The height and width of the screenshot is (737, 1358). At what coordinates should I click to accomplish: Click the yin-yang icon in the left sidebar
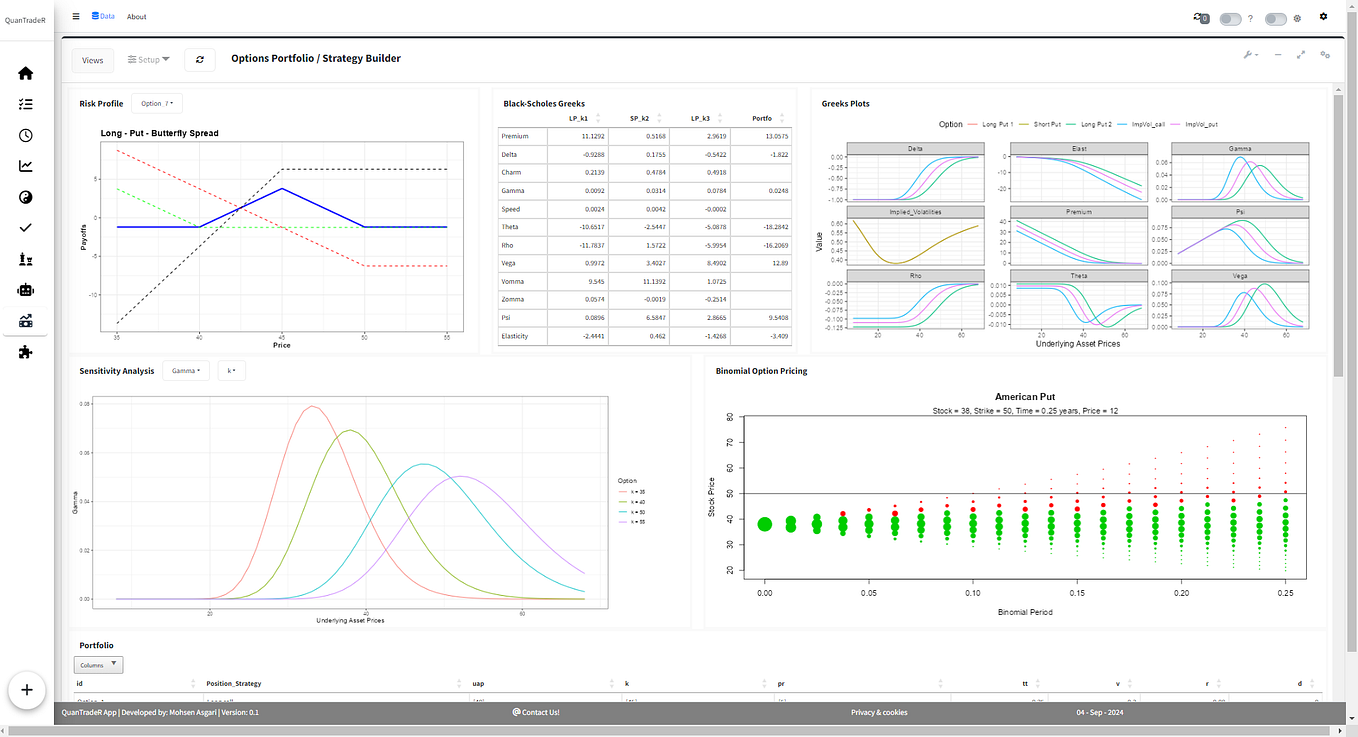[x=25, y=197]
